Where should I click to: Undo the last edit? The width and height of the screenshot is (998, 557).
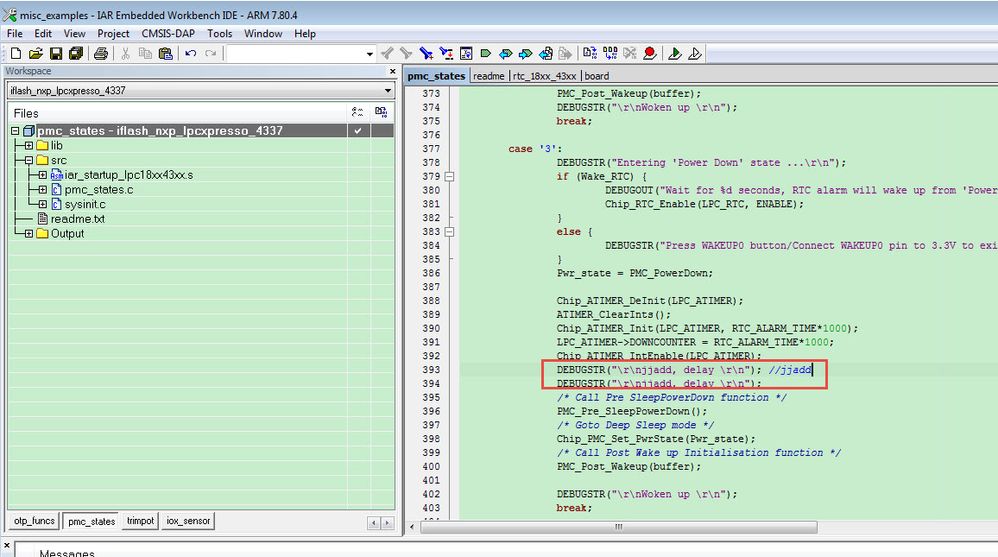point(190,53)
